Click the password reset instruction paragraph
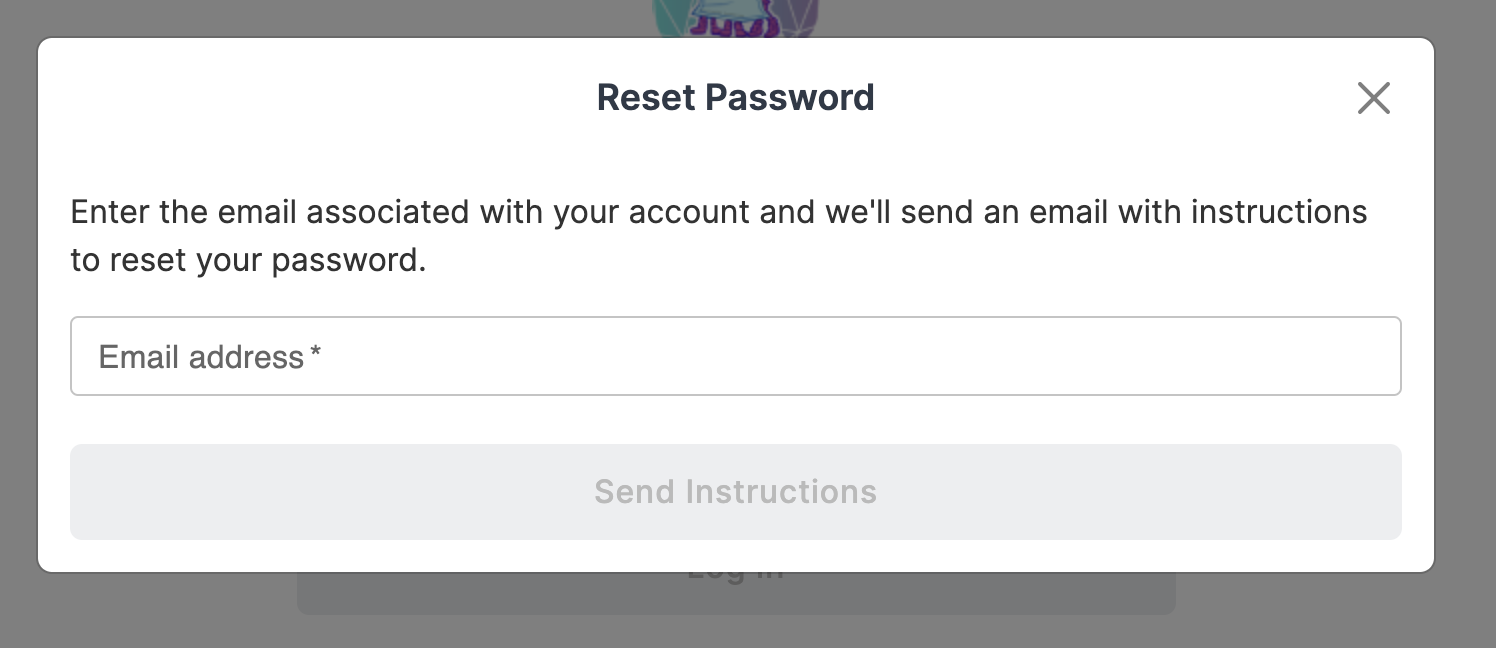 (x=718, y=236)
